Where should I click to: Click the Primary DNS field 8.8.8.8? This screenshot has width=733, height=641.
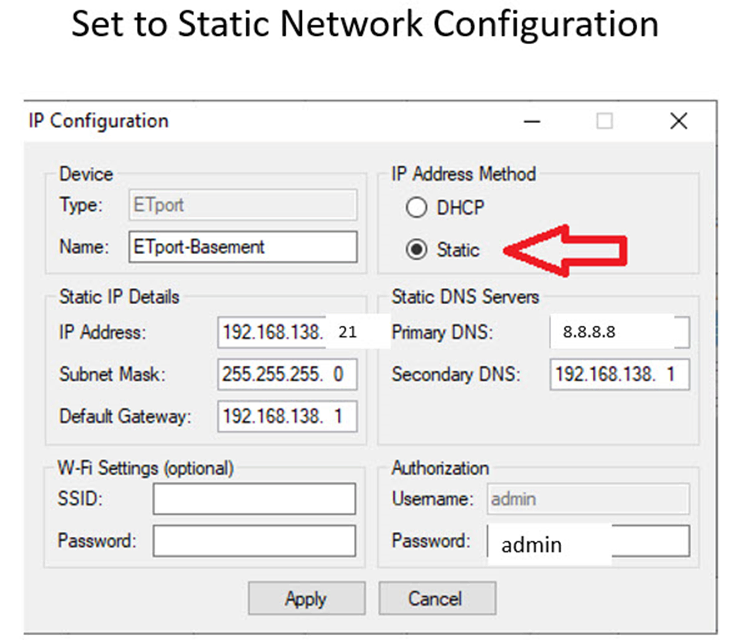pos(619,332)
